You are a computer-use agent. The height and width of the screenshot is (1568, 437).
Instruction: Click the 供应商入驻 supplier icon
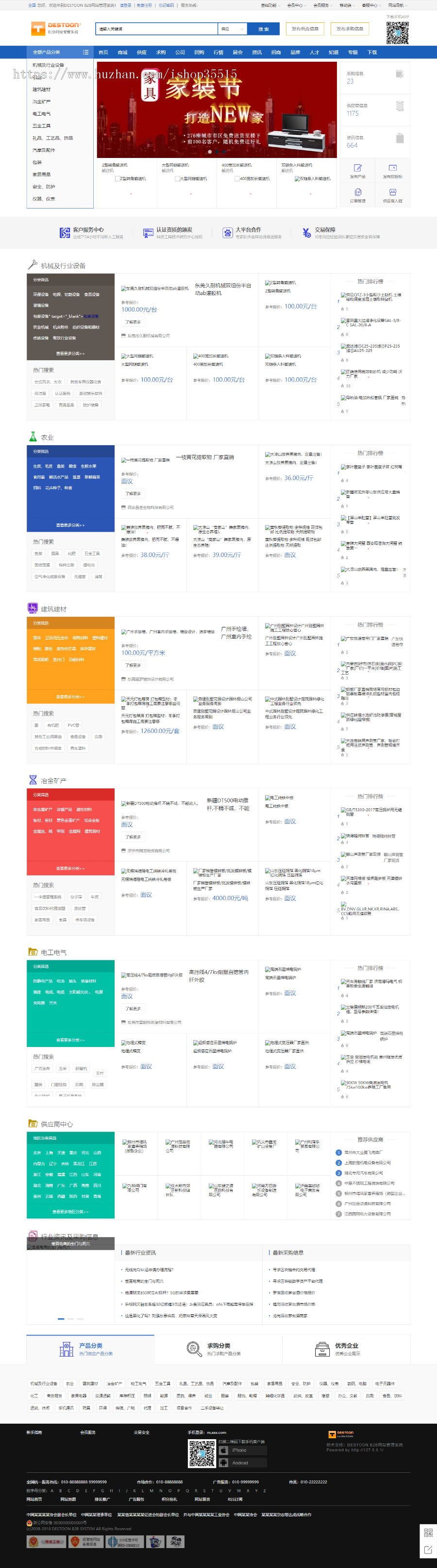pos(393,195)
